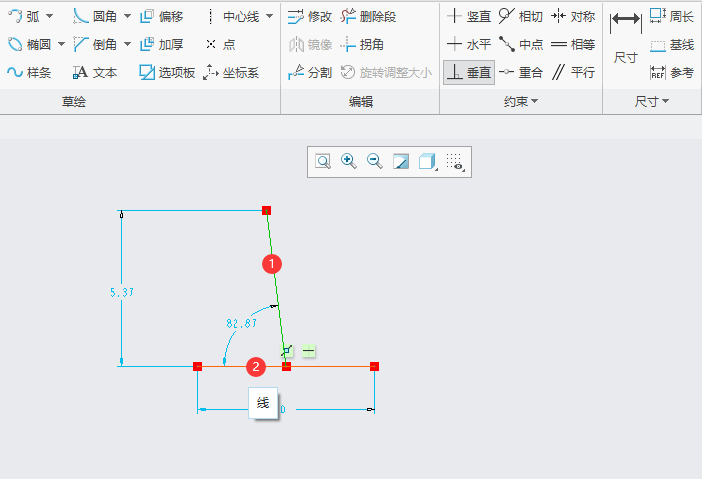Select the 坐标系 (Coordinate system) tool

pyautogui.click(x=231, y=73)
